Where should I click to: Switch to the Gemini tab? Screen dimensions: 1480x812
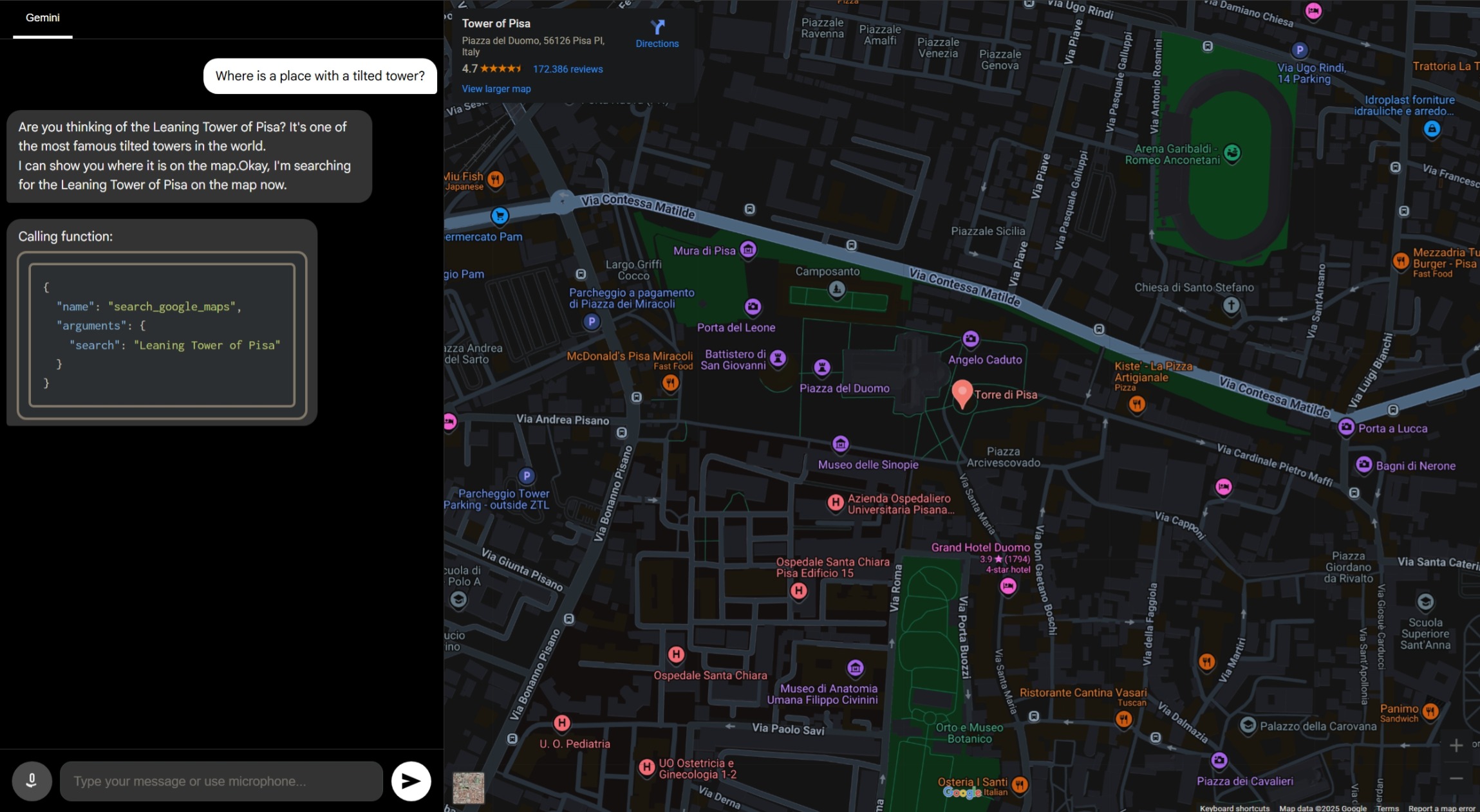pos(42,18)
